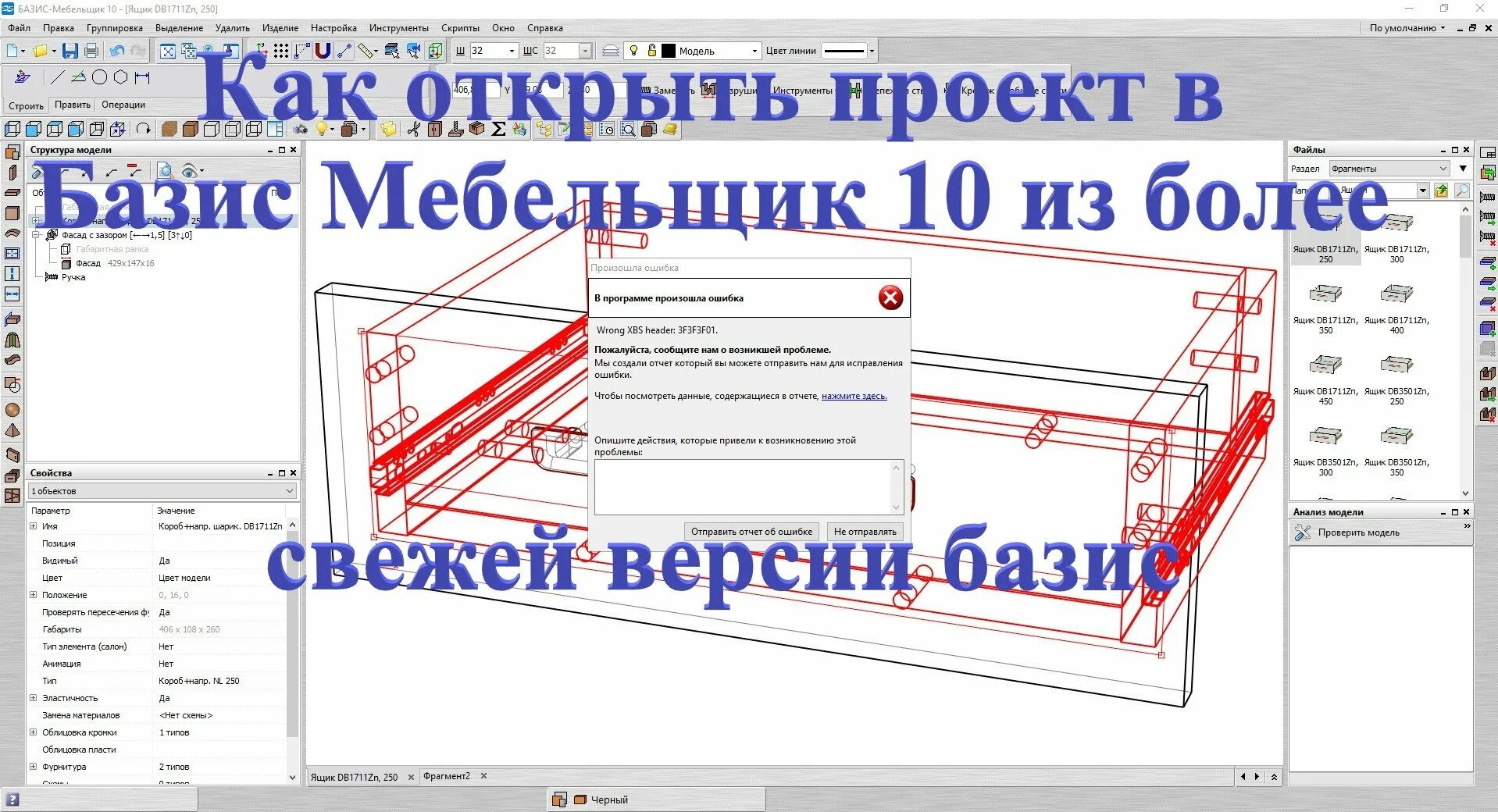Switch to the Операции tab
The height and width of the screenshot is (812, 1498).
[x=123, y=105]
